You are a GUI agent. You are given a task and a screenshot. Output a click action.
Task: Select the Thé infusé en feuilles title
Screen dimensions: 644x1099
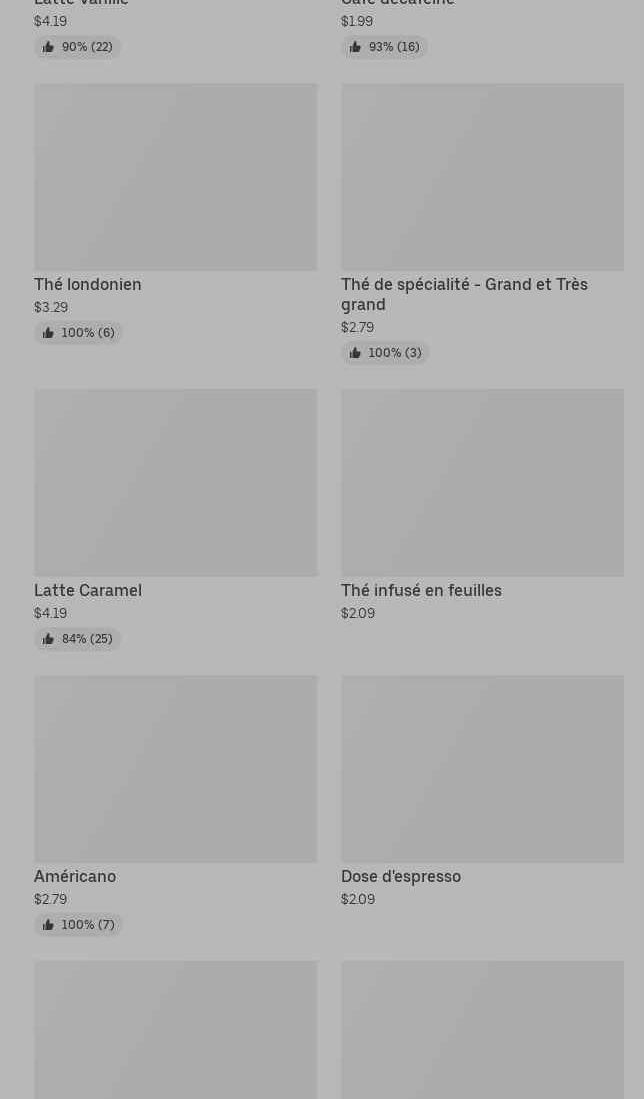(x=421, y=591)
